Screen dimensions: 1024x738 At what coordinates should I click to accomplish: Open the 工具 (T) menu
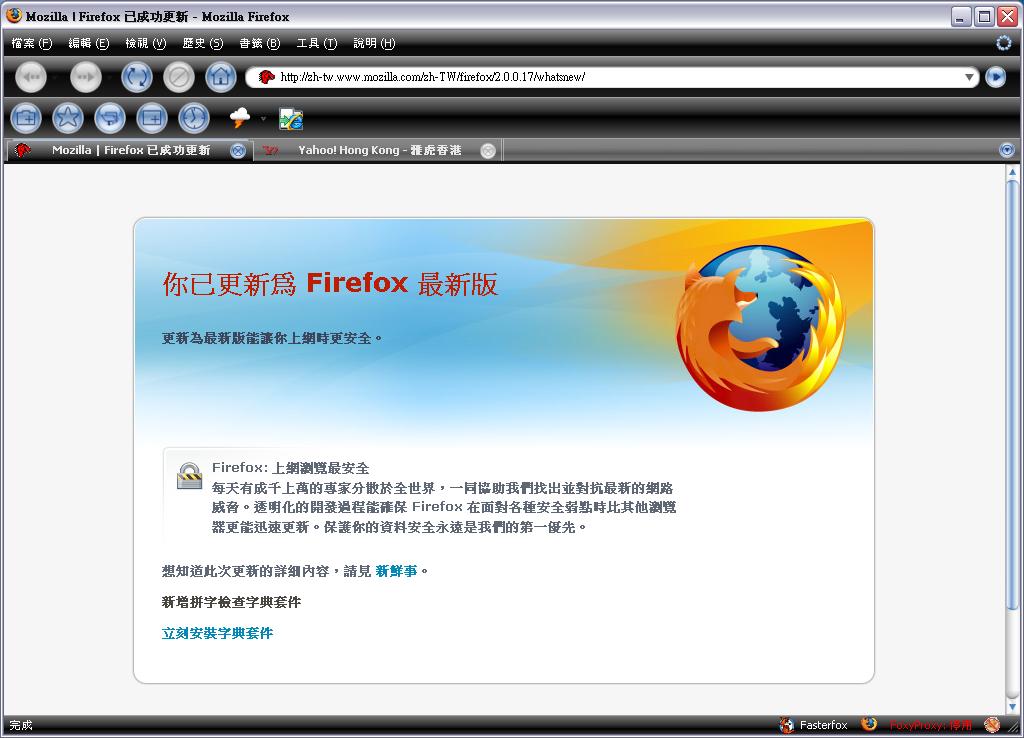[x=317, y=43]
